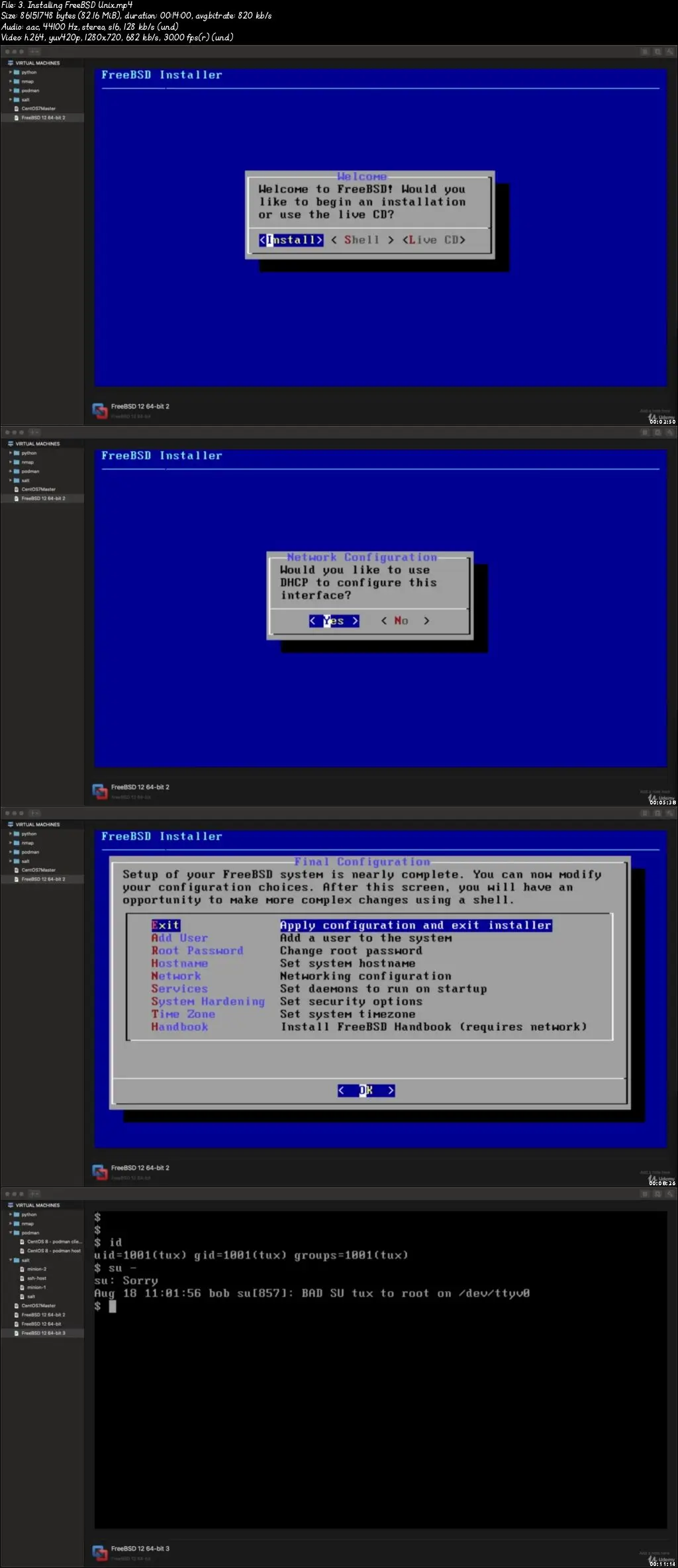This screenshot has height=1568, width=678.
Task: Open VM settings with the wrench icon in the terminal frame
Action: 670,1194
